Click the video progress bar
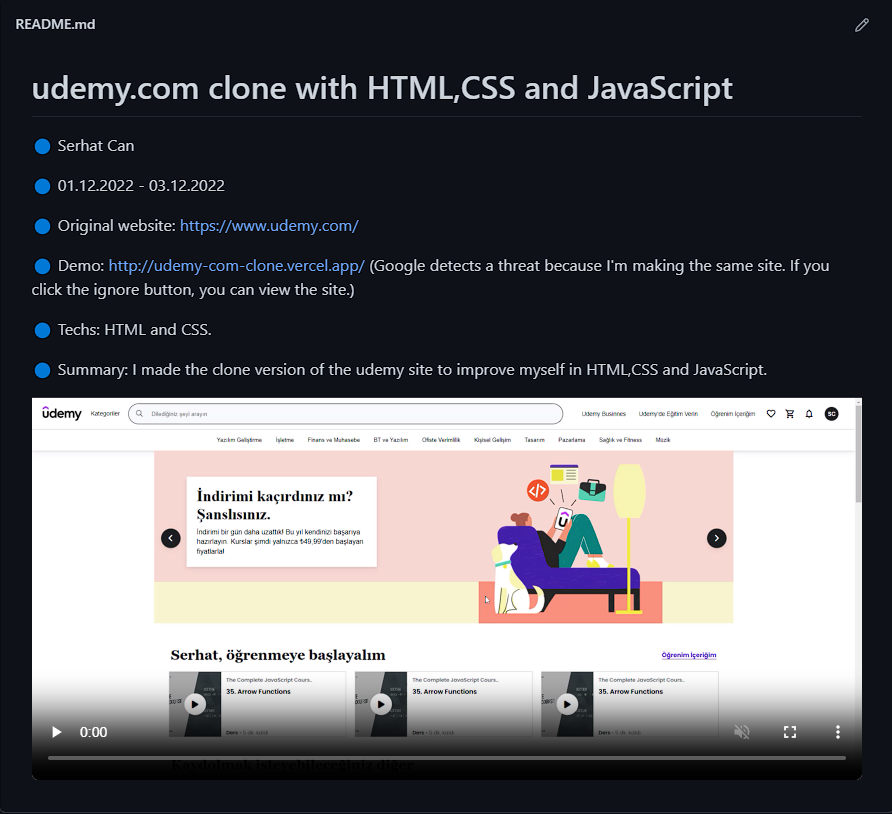This screenshot has height=814, width=892. pos(447,758)
